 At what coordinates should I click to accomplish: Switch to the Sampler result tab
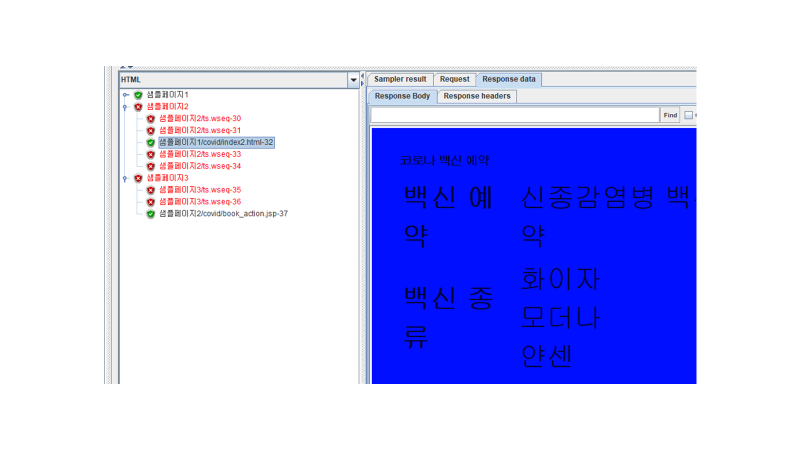coord(400,80)
